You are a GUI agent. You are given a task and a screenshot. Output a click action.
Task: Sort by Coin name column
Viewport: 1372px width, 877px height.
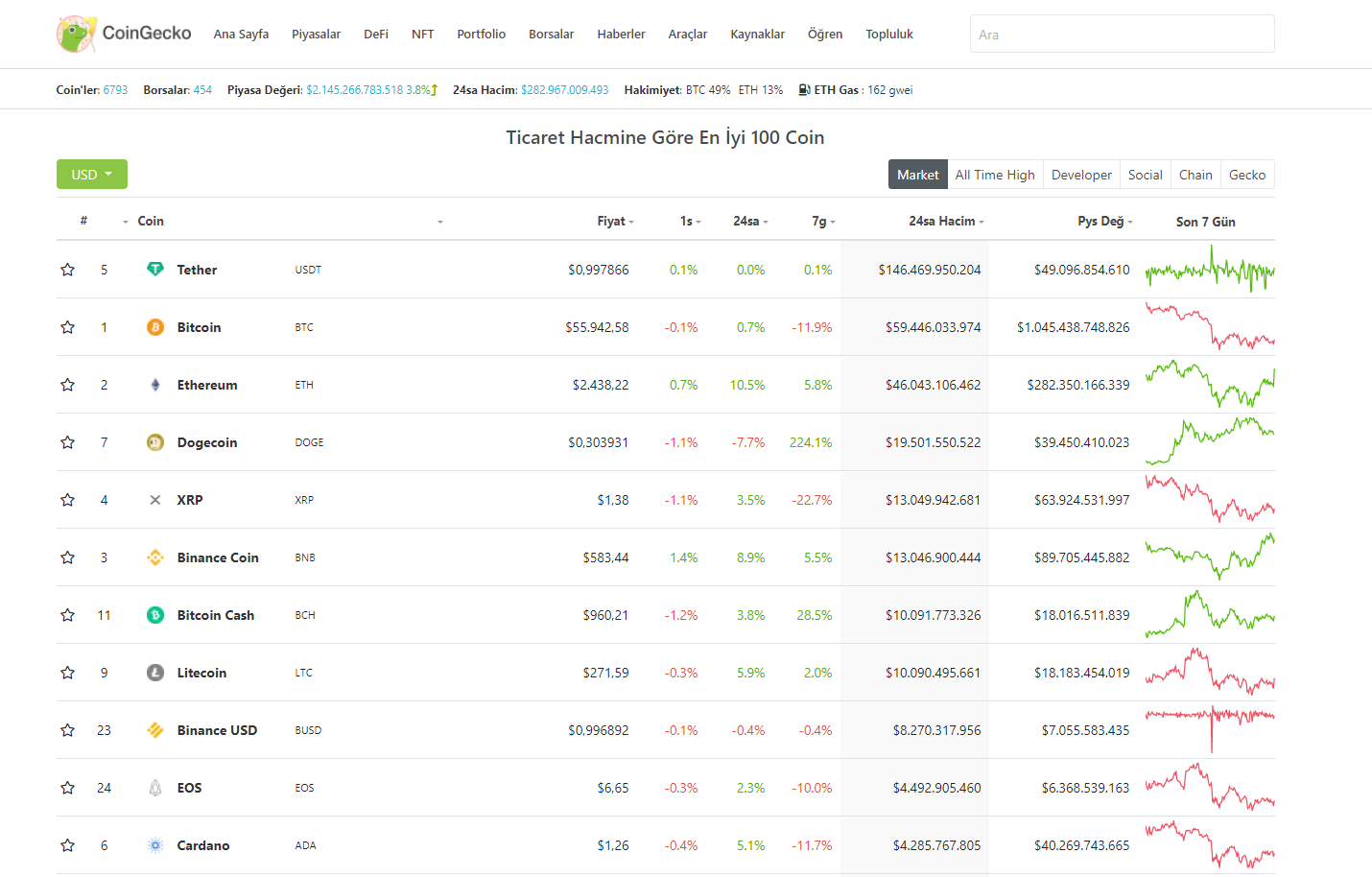tap(151, 221)
